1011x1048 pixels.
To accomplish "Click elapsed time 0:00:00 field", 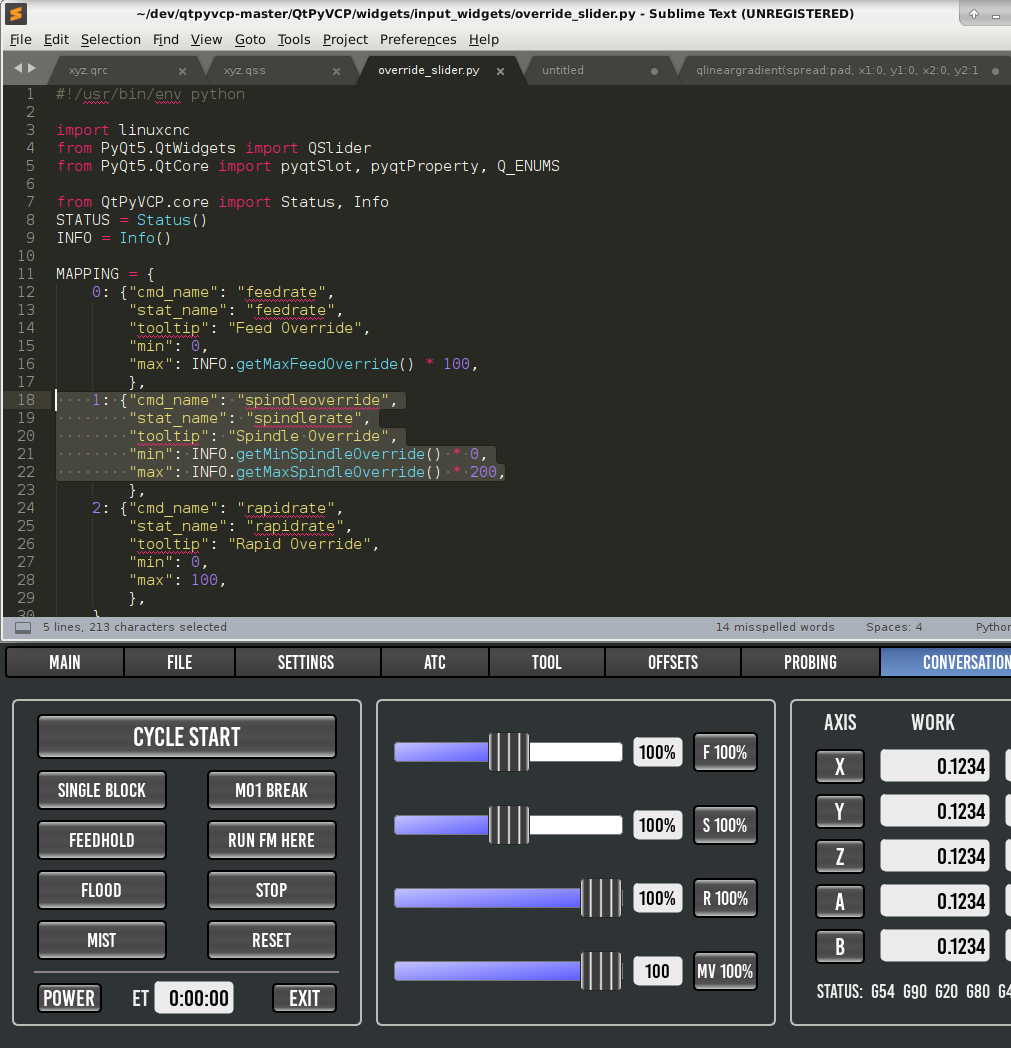I will [194, 998].
